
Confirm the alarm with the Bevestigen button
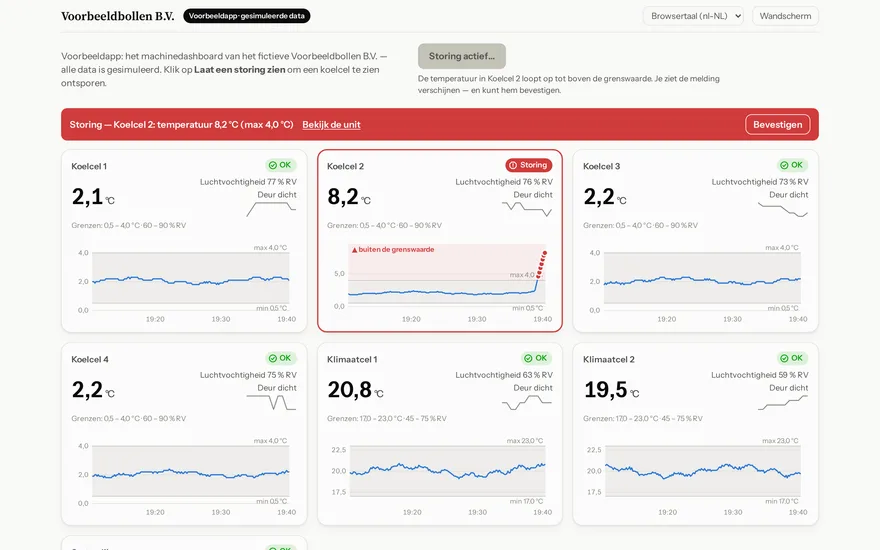(777, 125)
